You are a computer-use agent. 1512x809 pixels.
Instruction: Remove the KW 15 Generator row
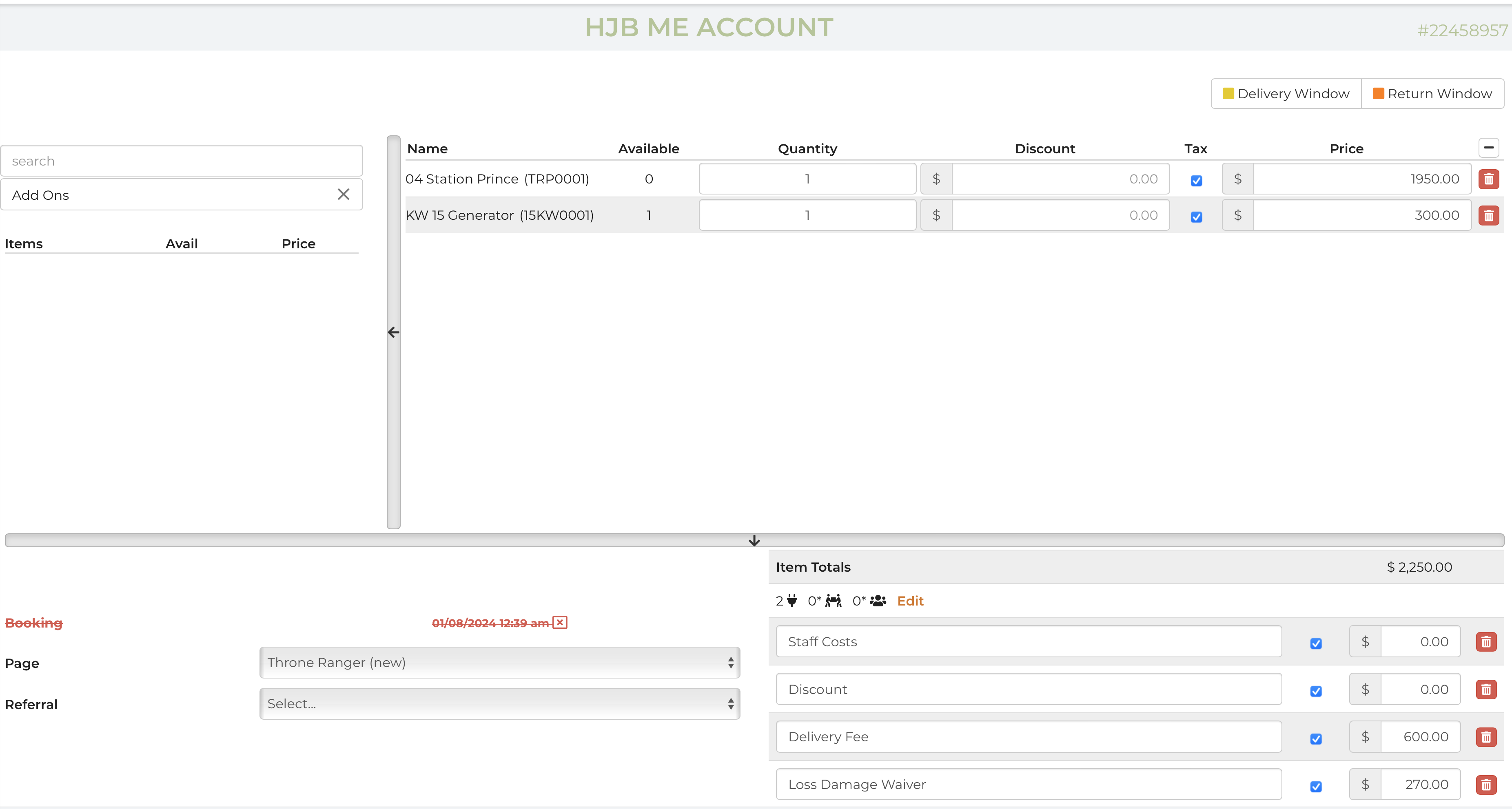[1488, 215]
